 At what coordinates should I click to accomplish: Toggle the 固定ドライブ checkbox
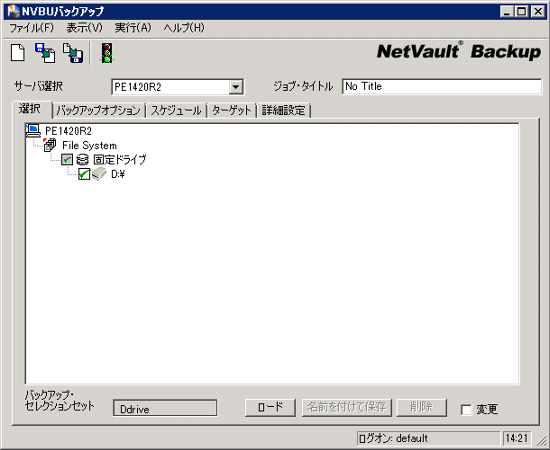coord(67,160)
